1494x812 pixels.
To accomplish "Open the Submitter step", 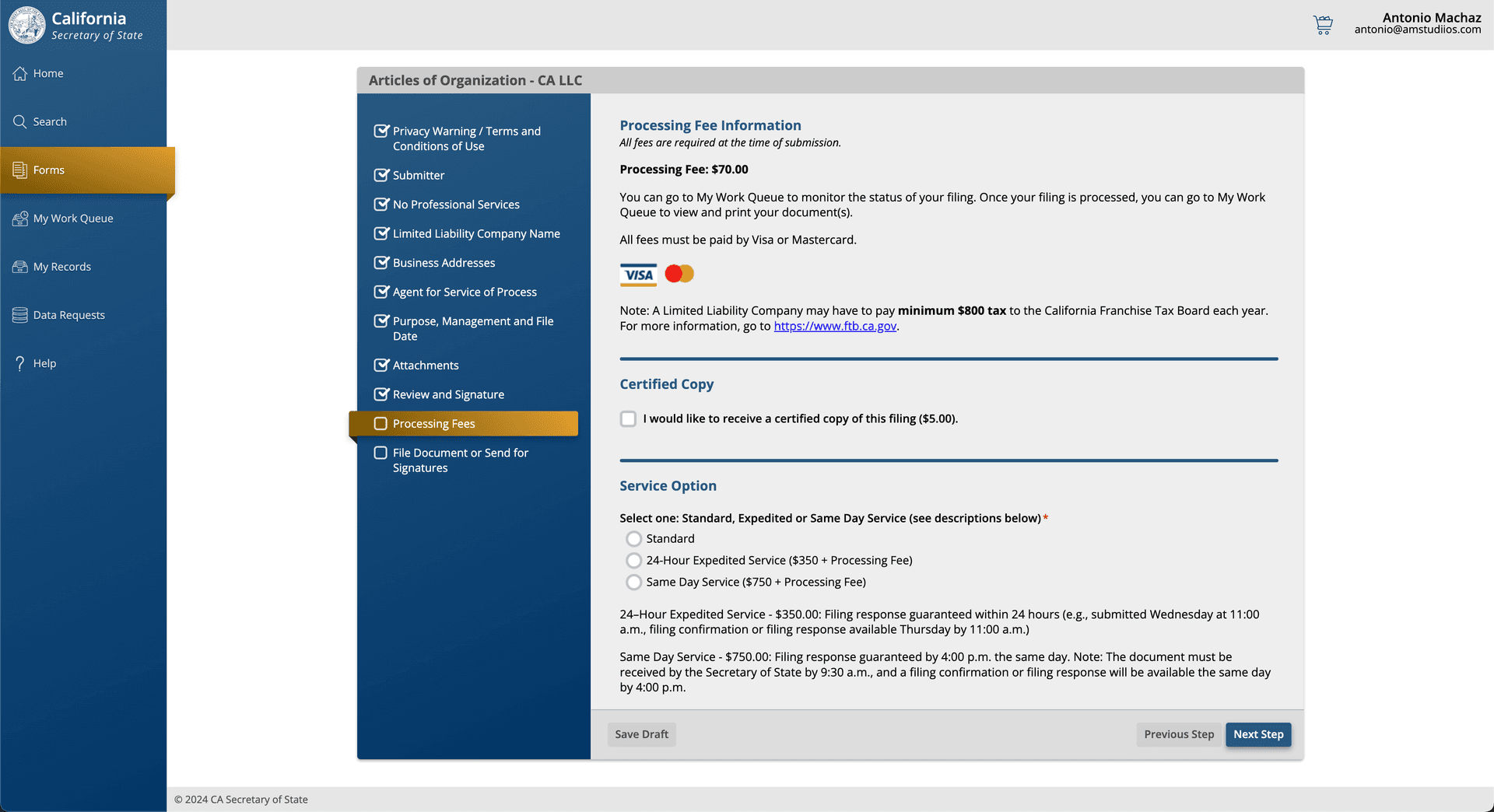I will click(418, 175).
